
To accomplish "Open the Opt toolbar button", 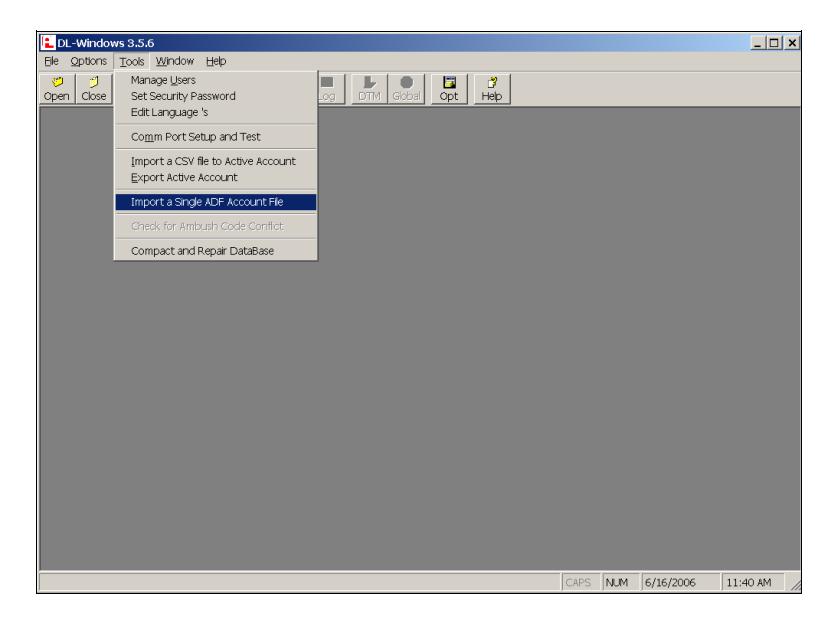I will (449, 89).
